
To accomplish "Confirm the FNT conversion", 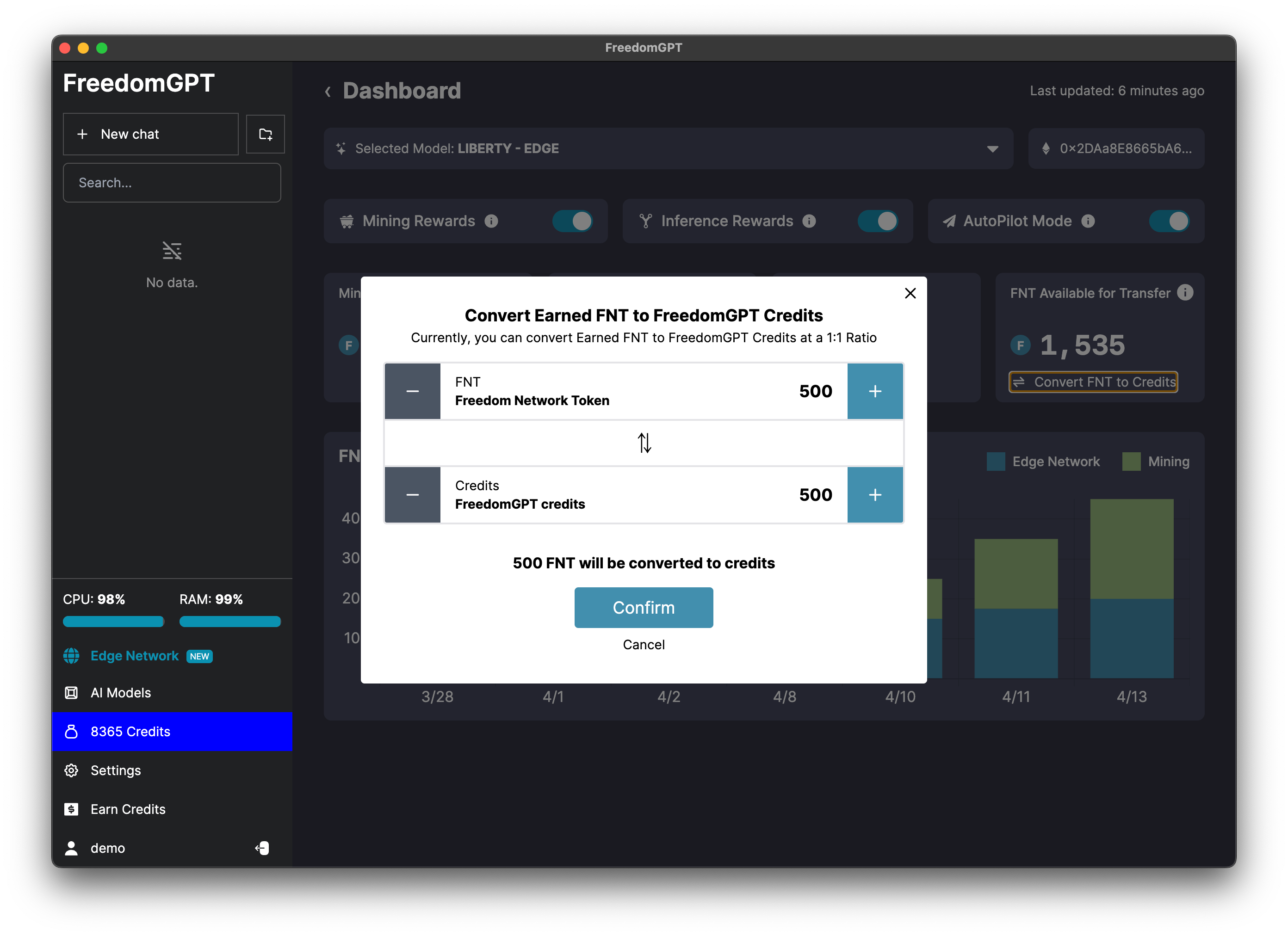I will pos(644,607).
